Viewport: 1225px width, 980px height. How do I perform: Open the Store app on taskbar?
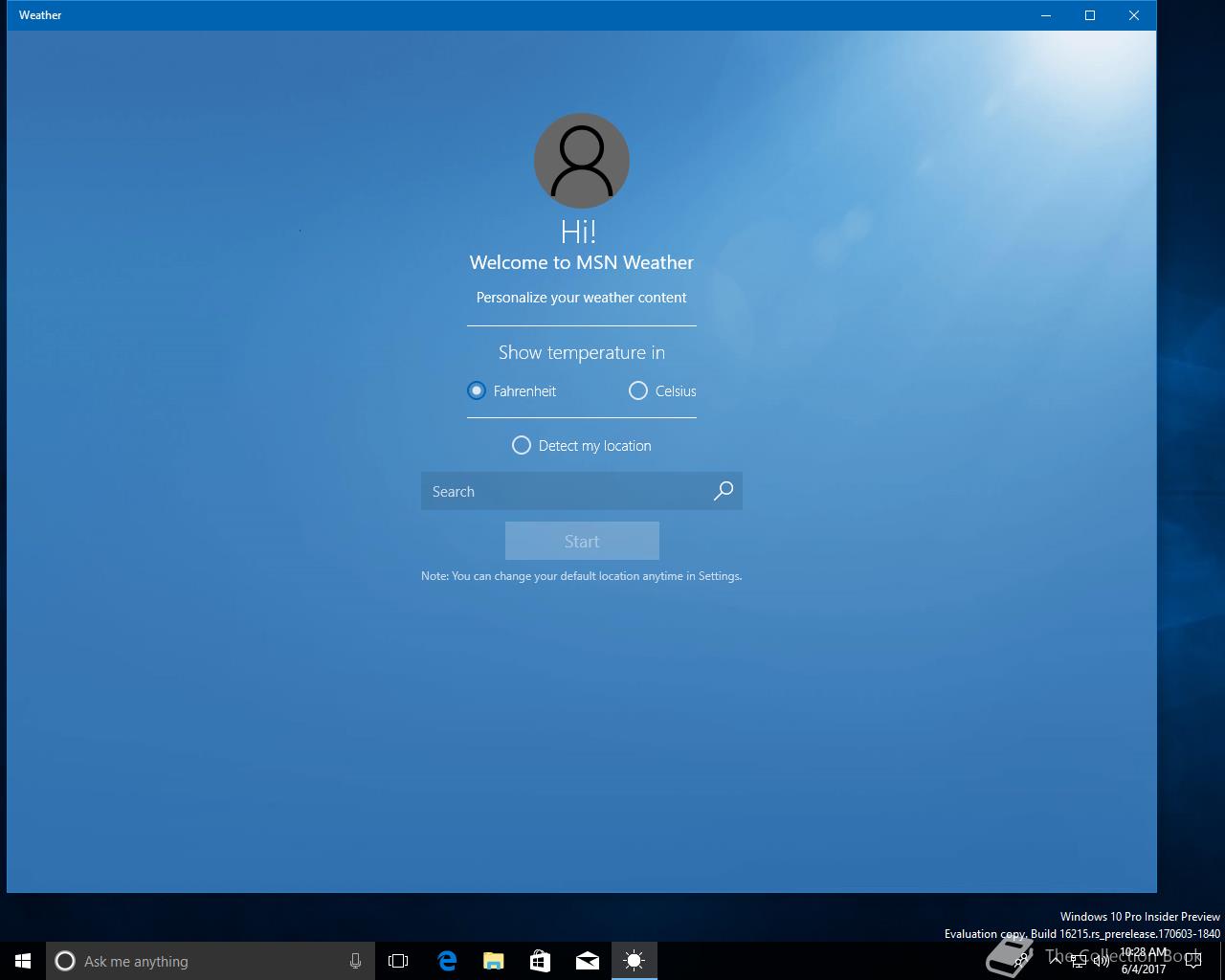[541, 961]
